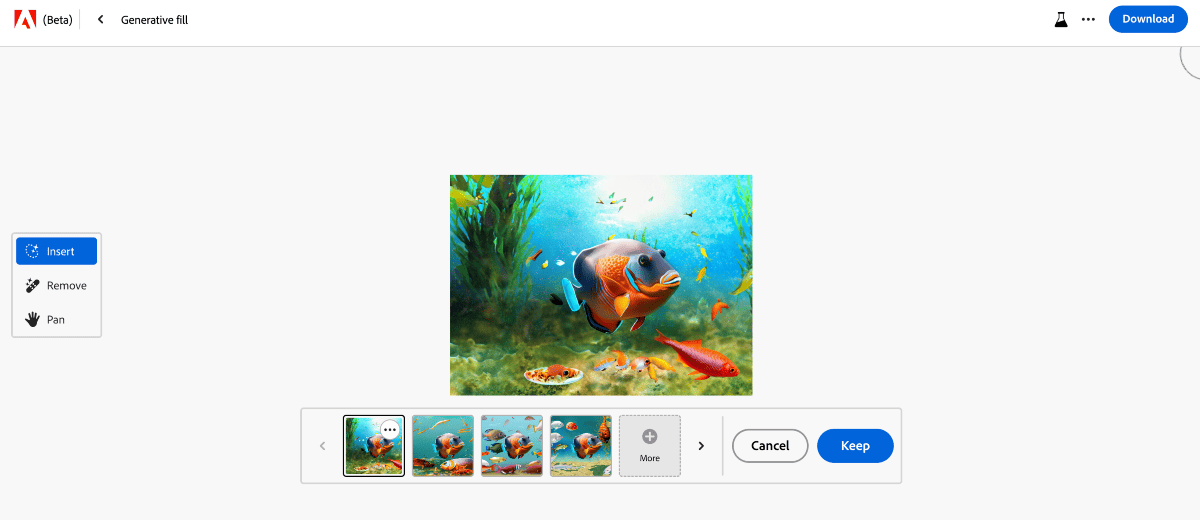Open the beaker experimental features icon

pyautogui.click(x=1061, y=19)
